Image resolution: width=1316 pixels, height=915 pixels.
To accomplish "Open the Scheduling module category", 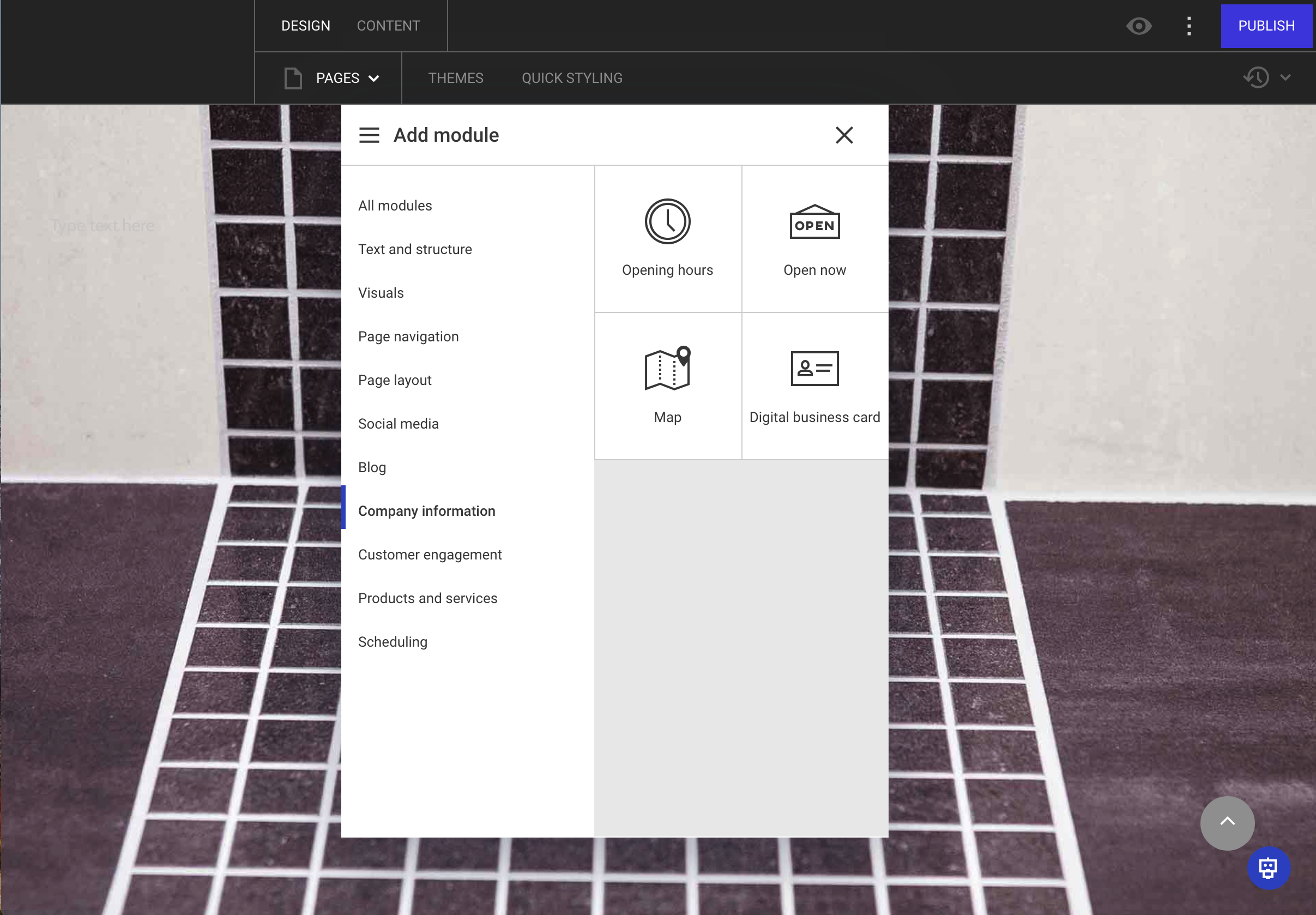I will [x=393, y=641].
